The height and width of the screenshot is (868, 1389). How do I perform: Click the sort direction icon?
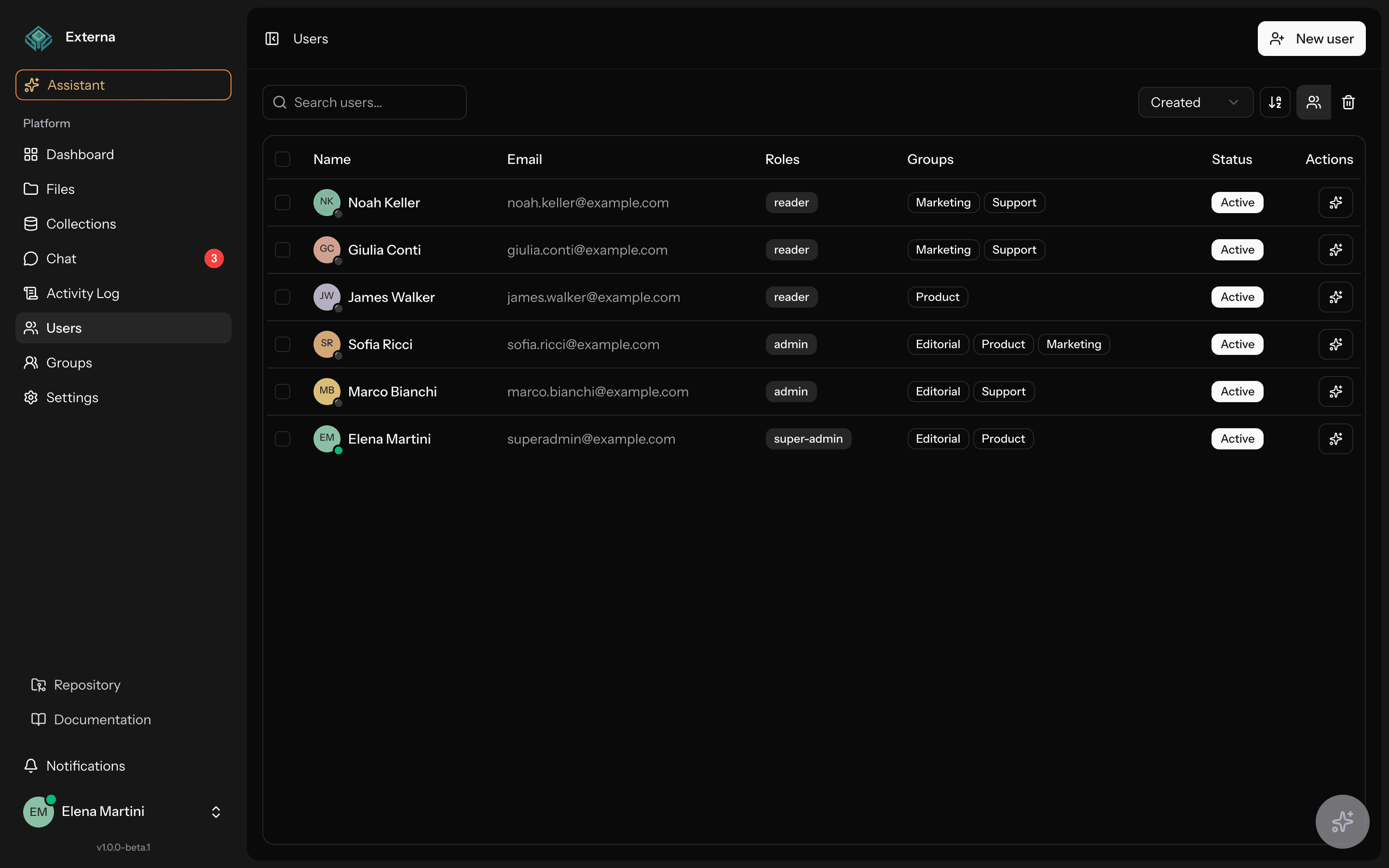coord(1275,102)
